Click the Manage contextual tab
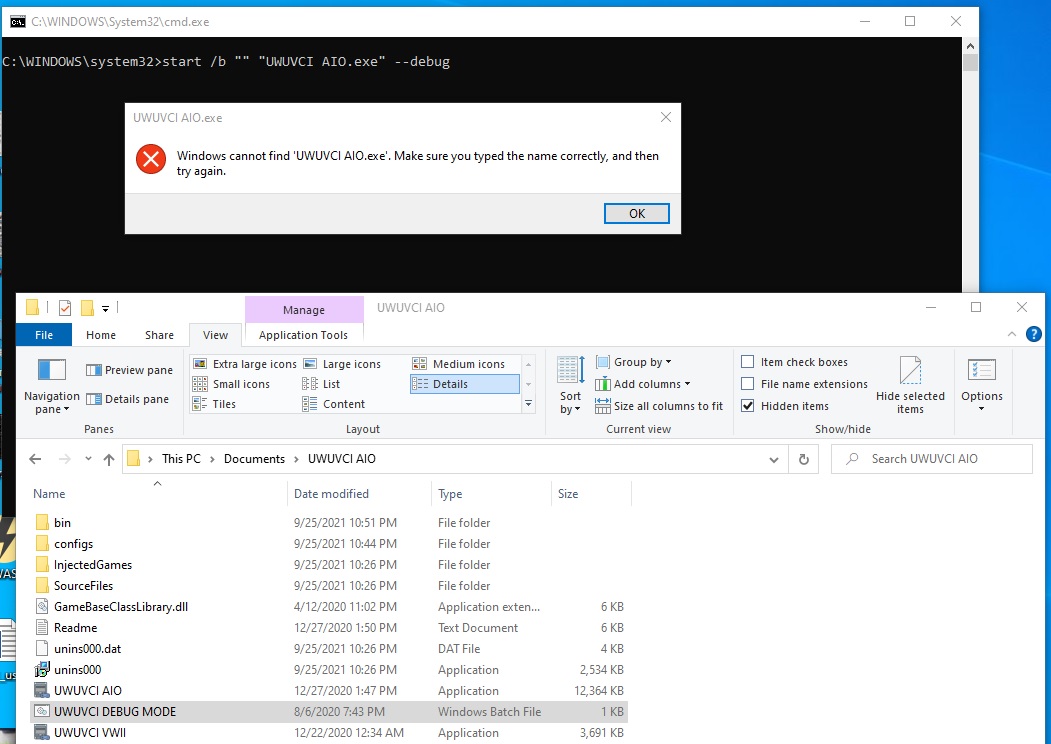 click(304, 310)
